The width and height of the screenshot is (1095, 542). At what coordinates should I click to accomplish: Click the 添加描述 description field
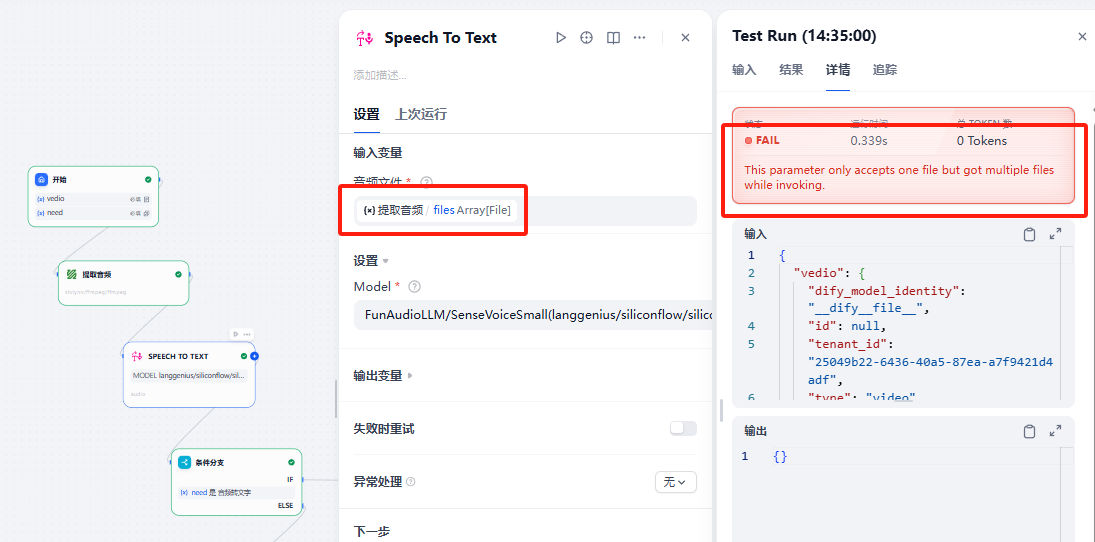(381, 75)
